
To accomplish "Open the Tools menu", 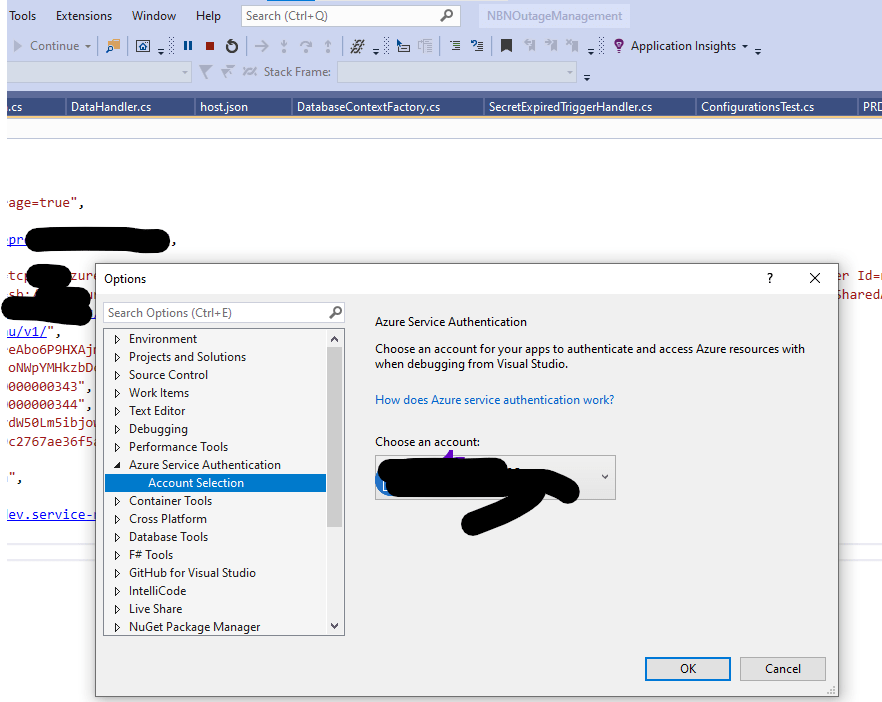I will coord(22,16).
